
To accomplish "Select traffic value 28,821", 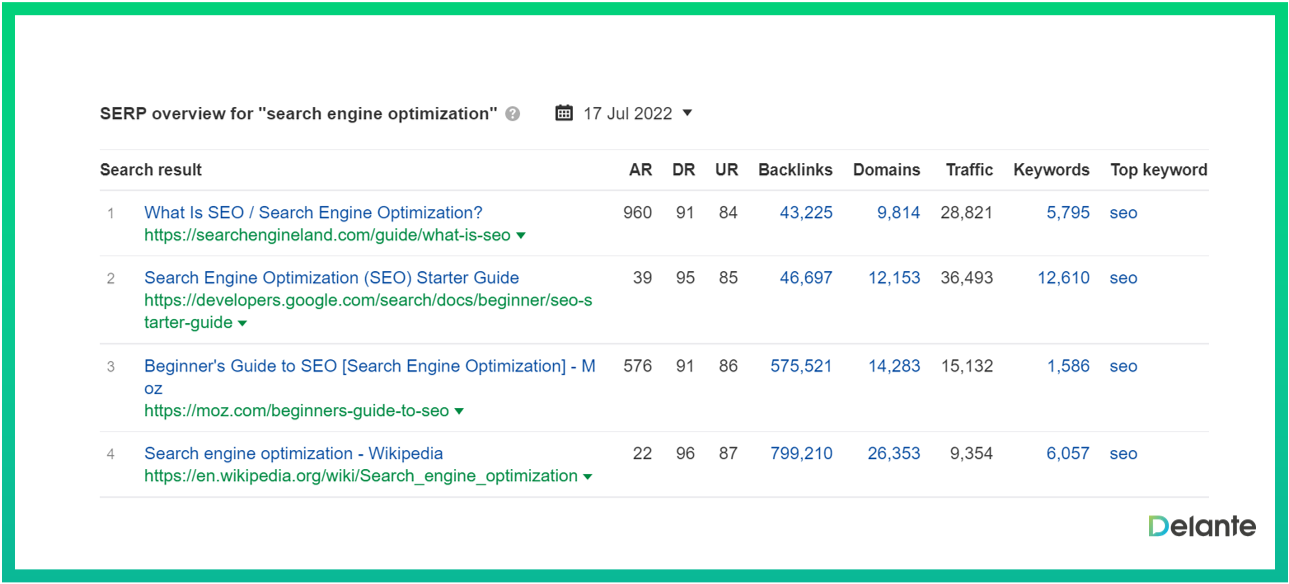I will (x=967, y=213).
